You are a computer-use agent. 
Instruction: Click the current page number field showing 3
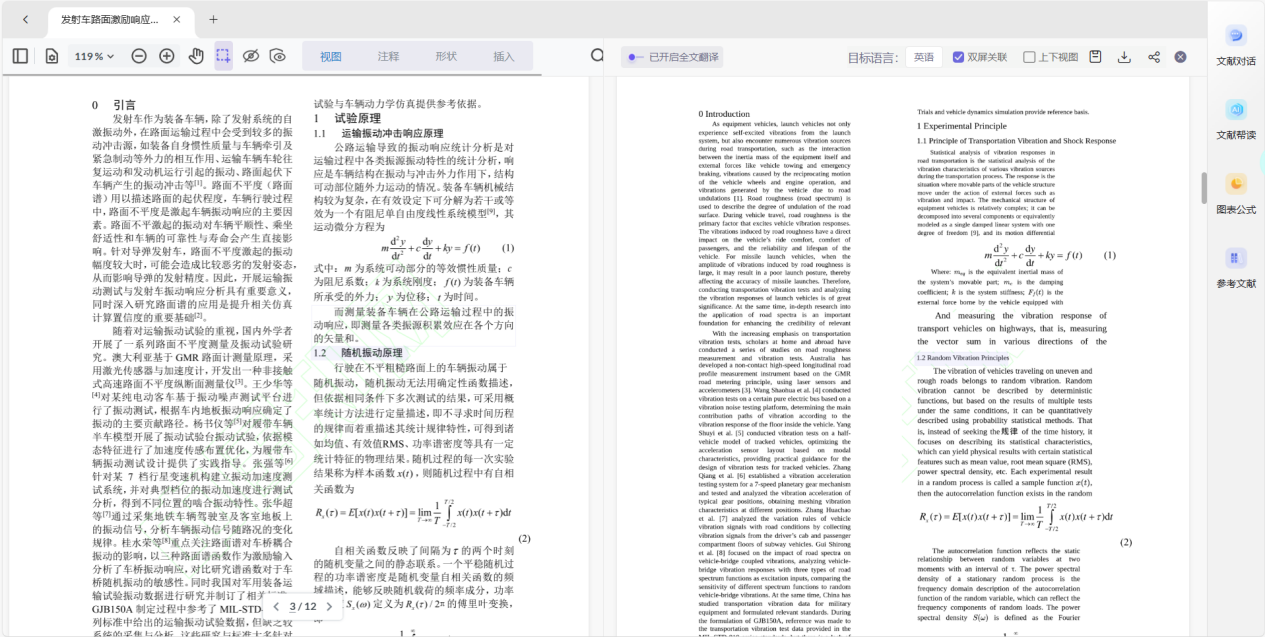coord(293,606)
